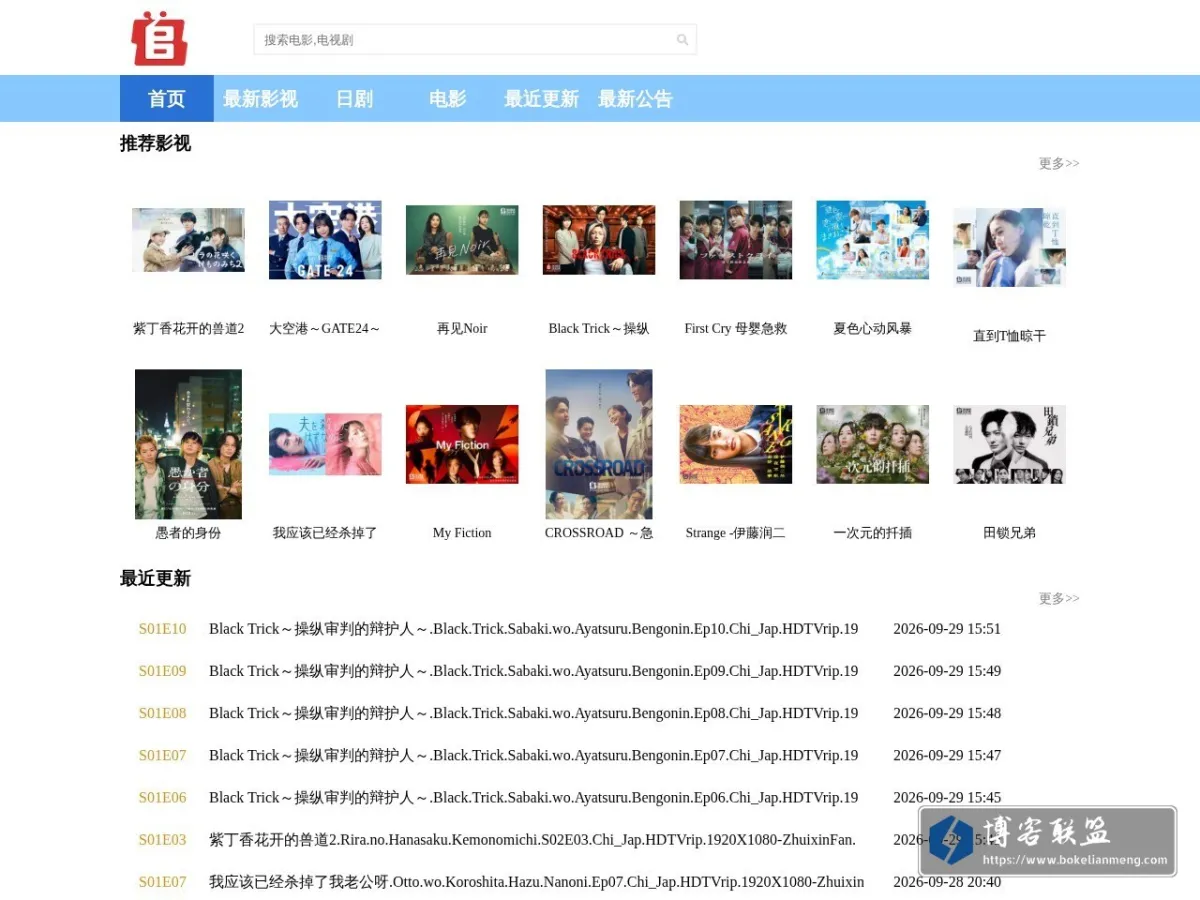Click the red site logo
This screenshot has width=1200, height=900.
(x=159, y=38)
